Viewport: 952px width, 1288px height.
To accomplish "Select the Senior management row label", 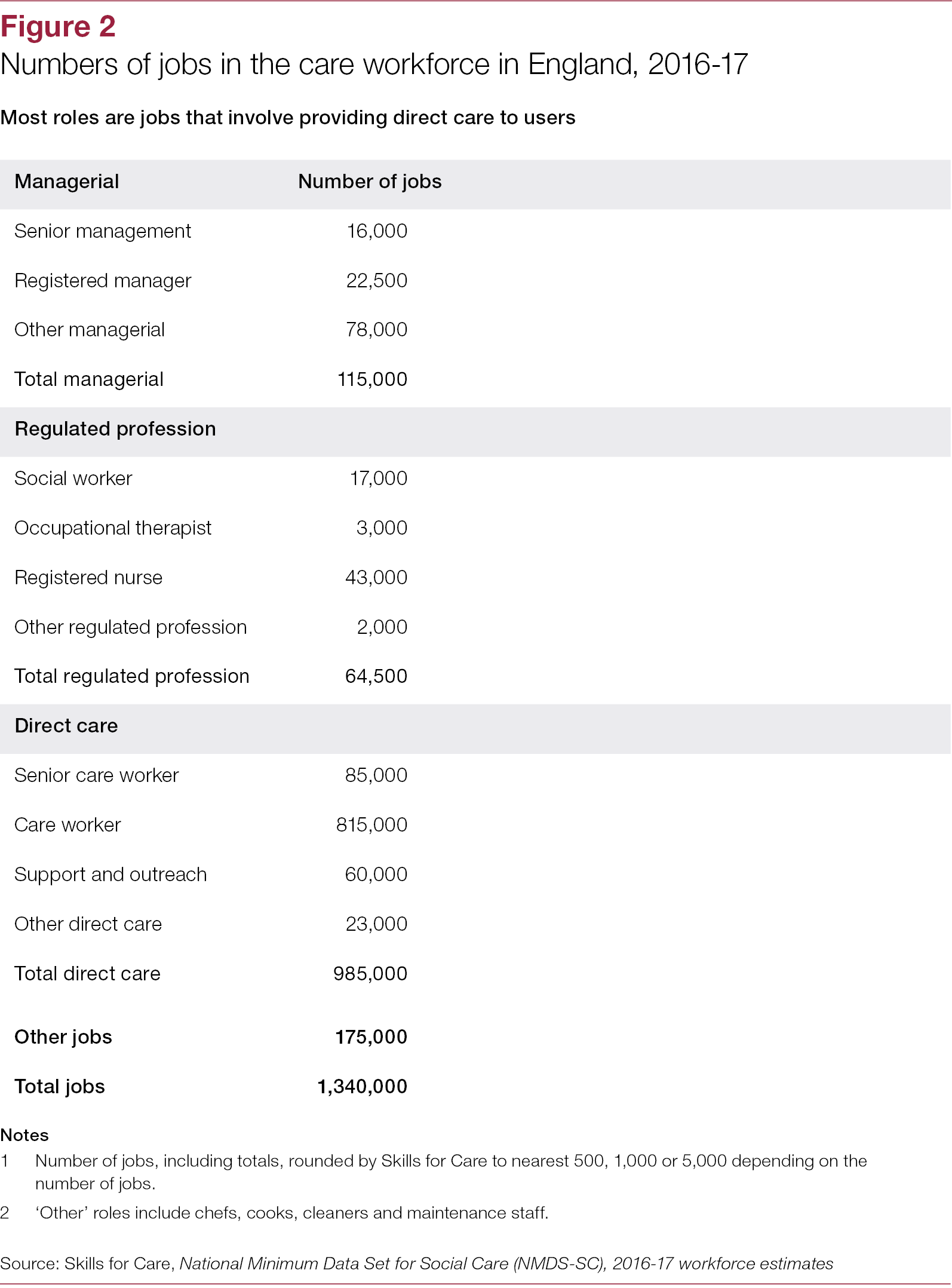I will pos(103,231).
